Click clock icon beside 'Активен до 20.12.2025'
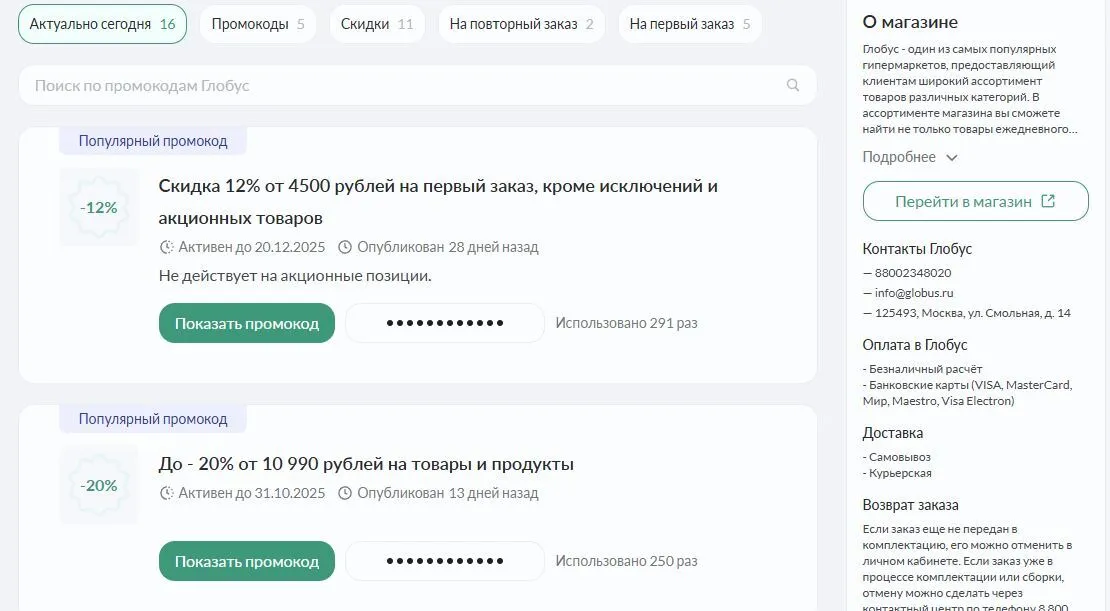This screenshot has width=1110, height=611. 167,247
